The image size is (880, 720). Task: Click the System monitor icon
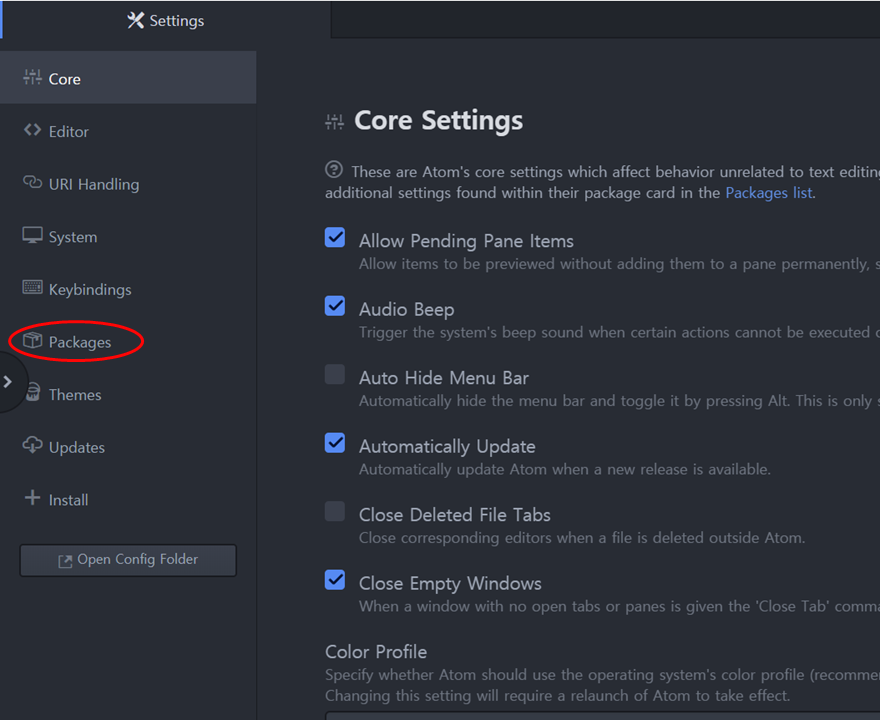32,236
